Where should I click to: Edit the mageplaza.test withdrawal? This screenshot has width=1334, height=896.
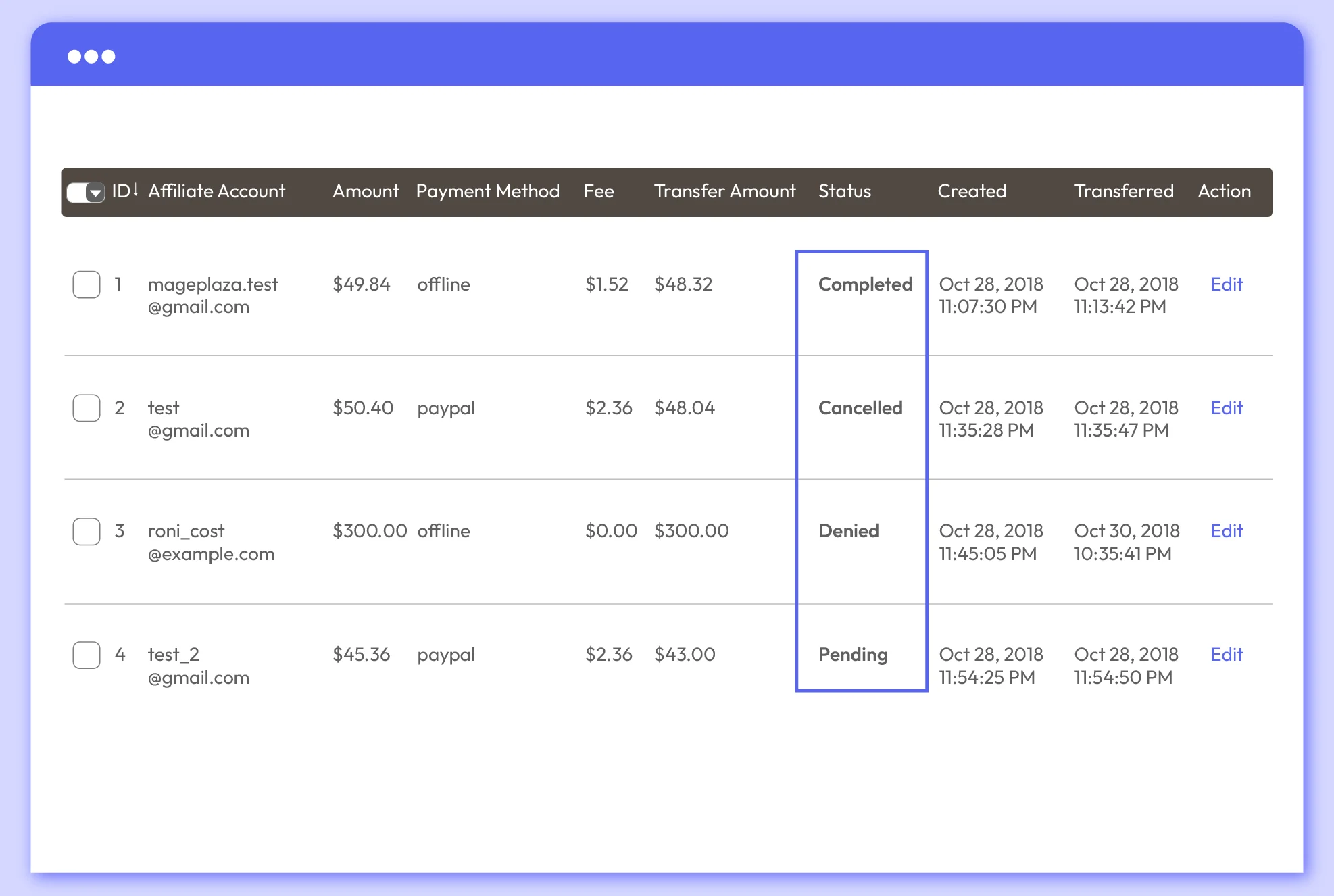1226,284
